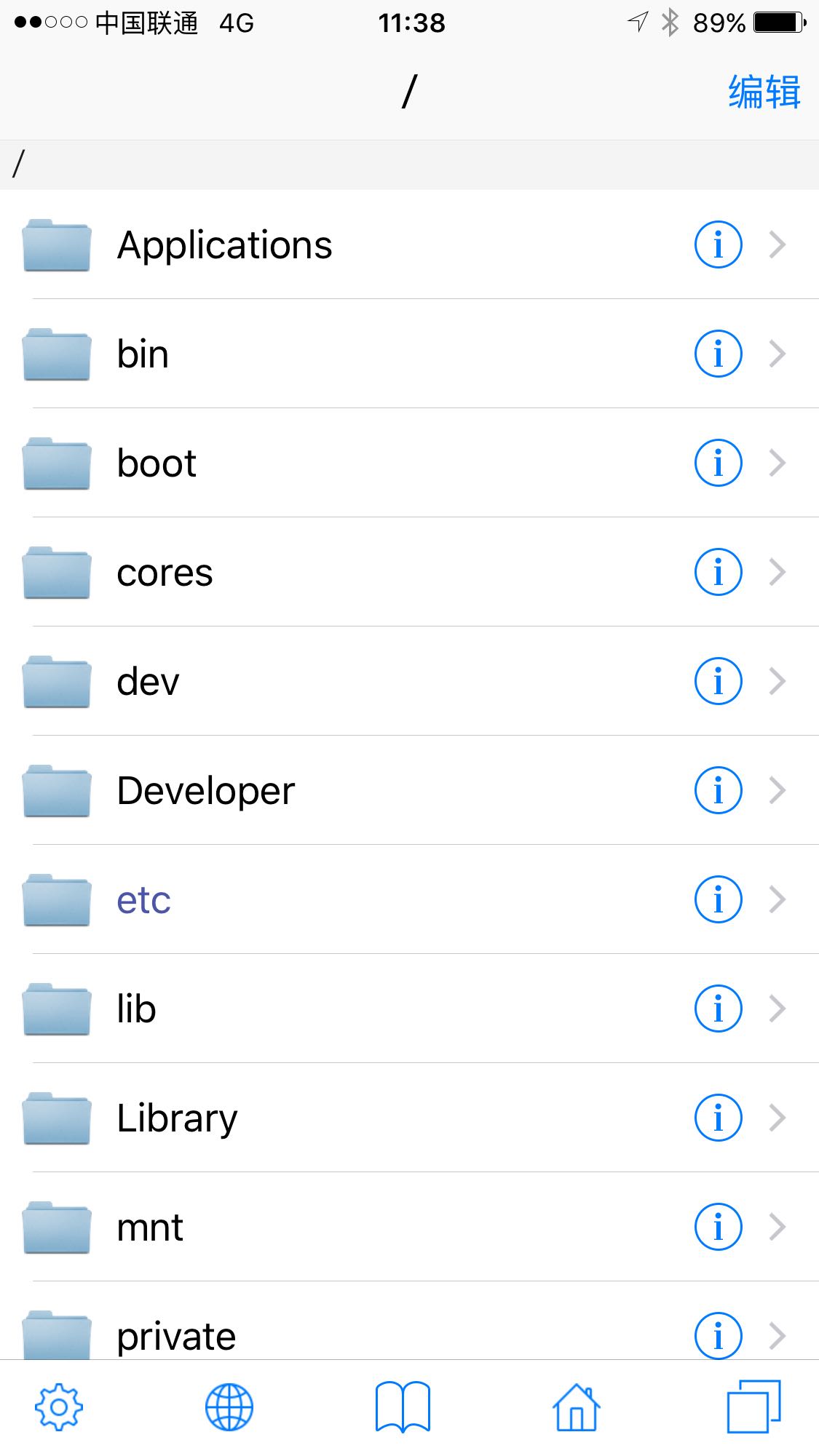Viewport: 819px width, 1456px height.
Task: Show info for the Library folder
Action: (718, 1118)
